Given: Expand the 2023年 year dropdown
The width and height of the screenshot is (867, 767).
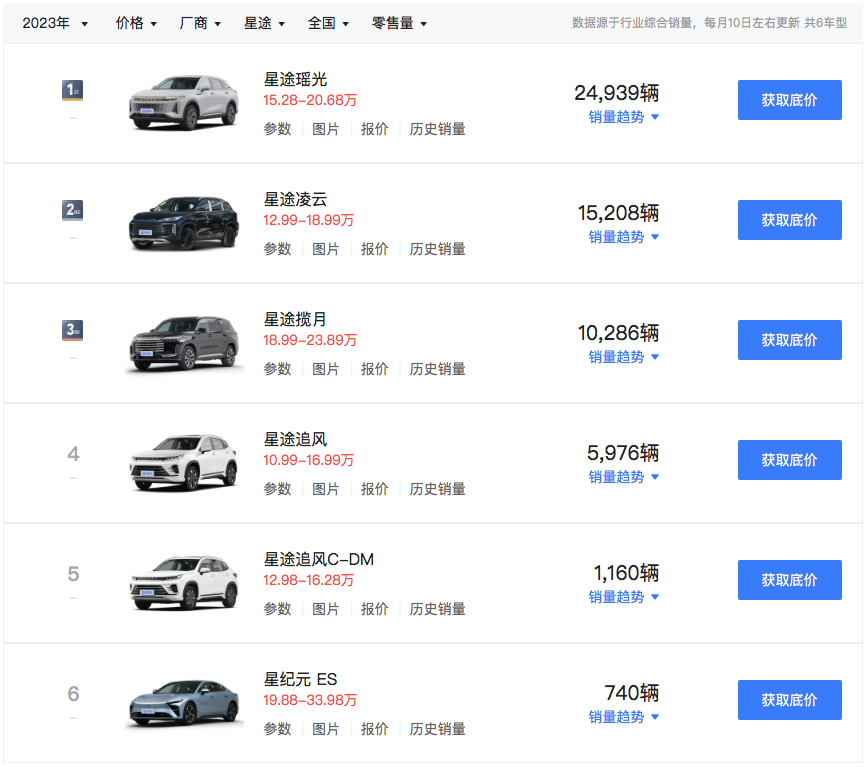Looking at the screenshot, I should pos(55,23).
